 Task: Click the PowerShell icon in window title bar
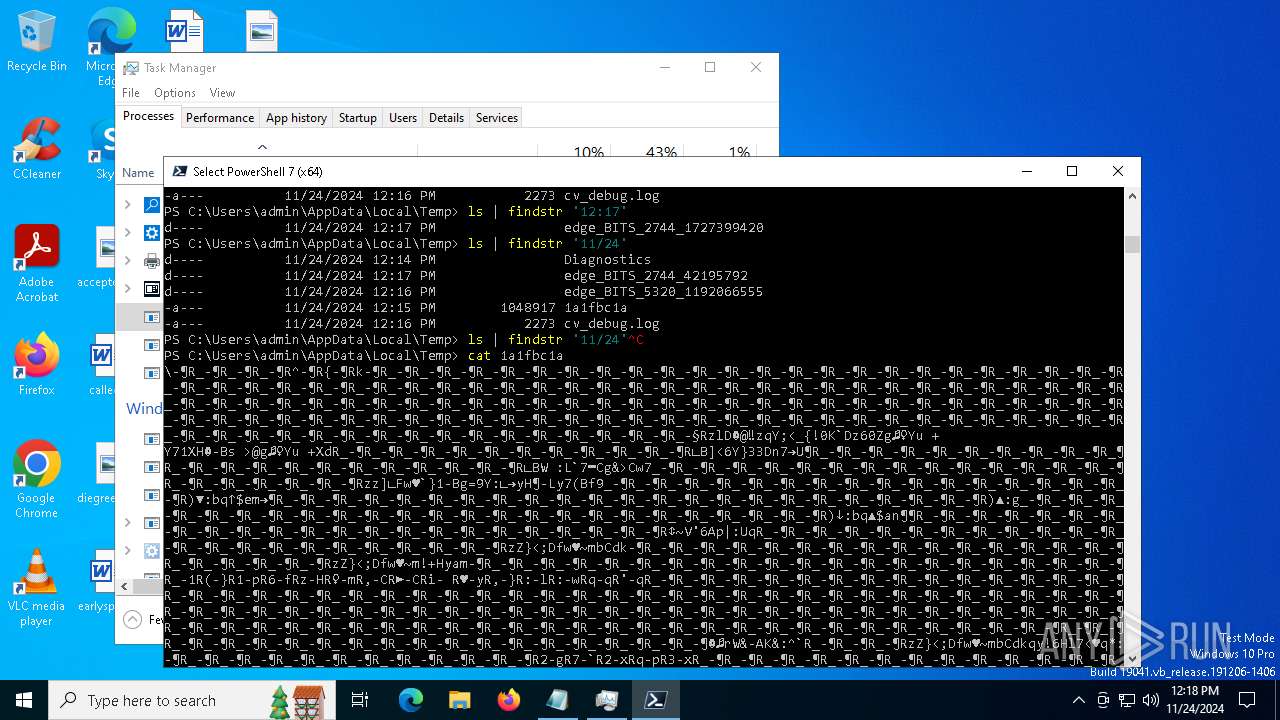(180, 171)
